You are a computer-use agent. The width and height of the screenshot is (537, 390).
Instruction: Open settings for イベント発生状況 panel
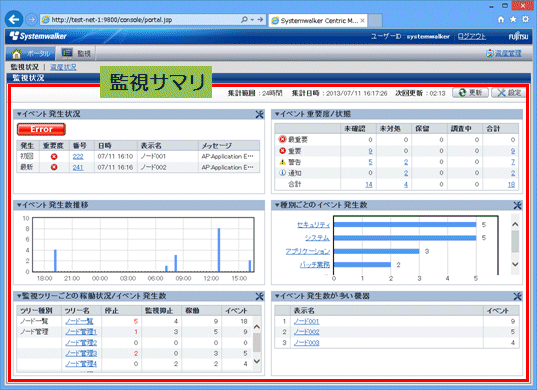[260, 114]
